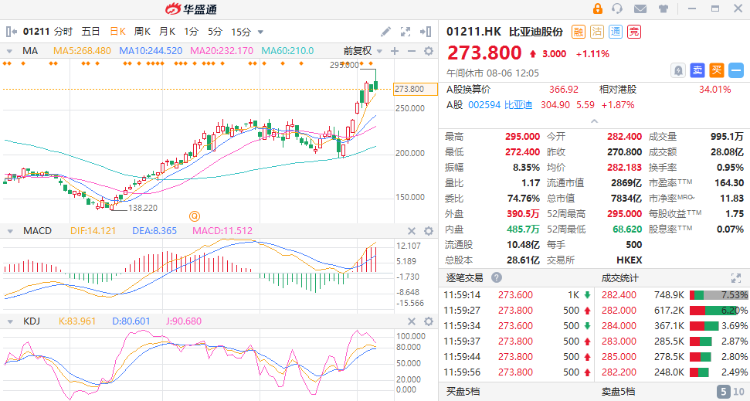
Task: Close the MACD indicator panel
Action: [x=411, y=231]
